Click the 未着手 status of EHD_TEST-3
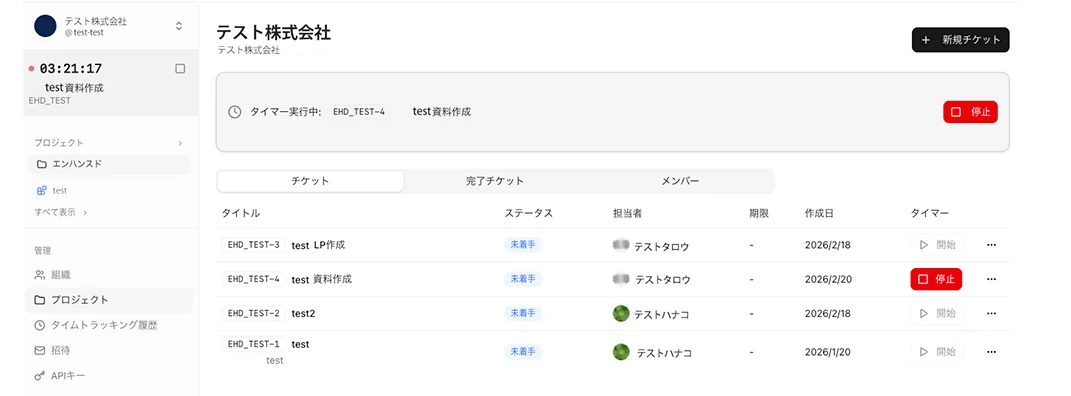This screenshot has height=396, width=1071. [523, 245]
